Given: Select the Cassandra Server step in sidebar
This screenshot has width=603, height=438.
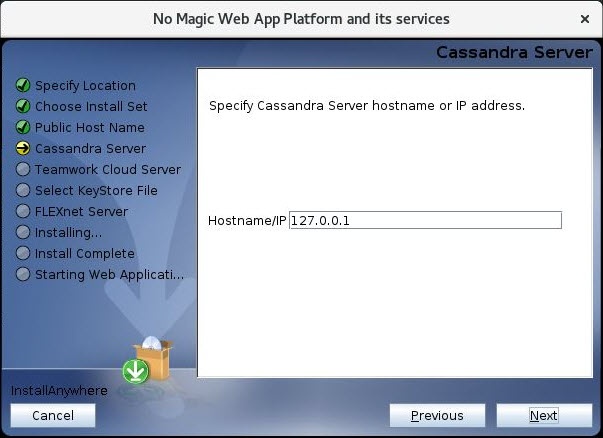Looking at the screenshot, I should [90, 148].
